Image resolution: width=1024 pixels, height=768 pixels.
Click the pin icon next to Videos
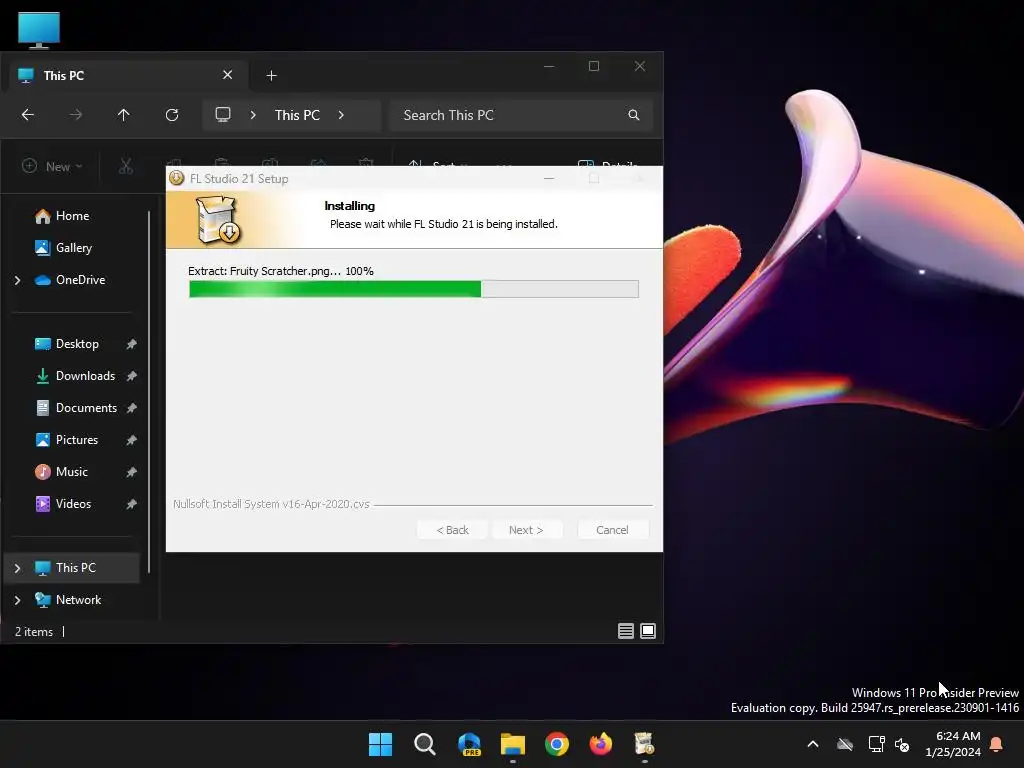pos(131,504)
